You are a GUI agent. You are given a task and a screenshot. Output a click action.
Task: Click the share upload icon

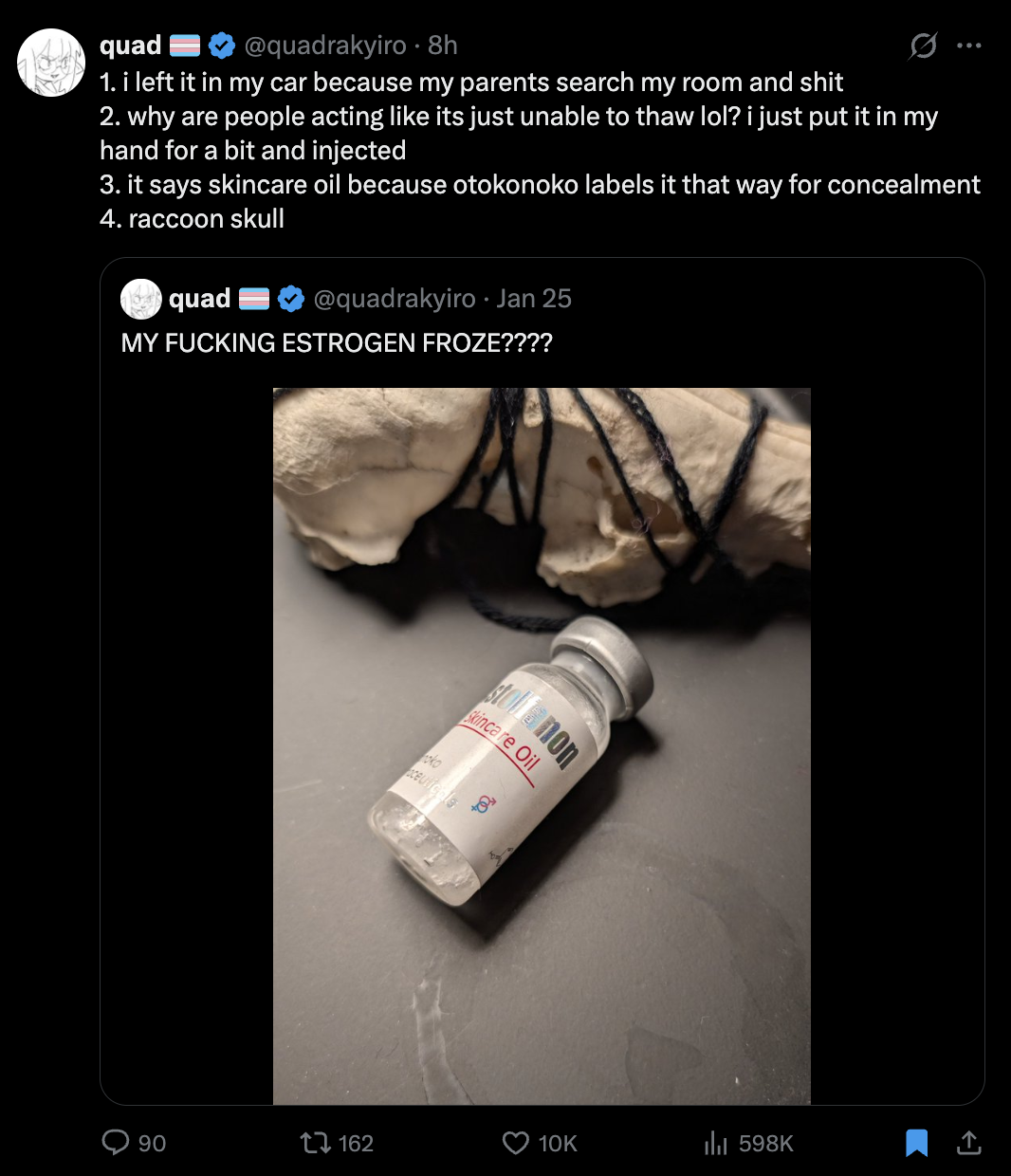click(x=968, y=1143)
